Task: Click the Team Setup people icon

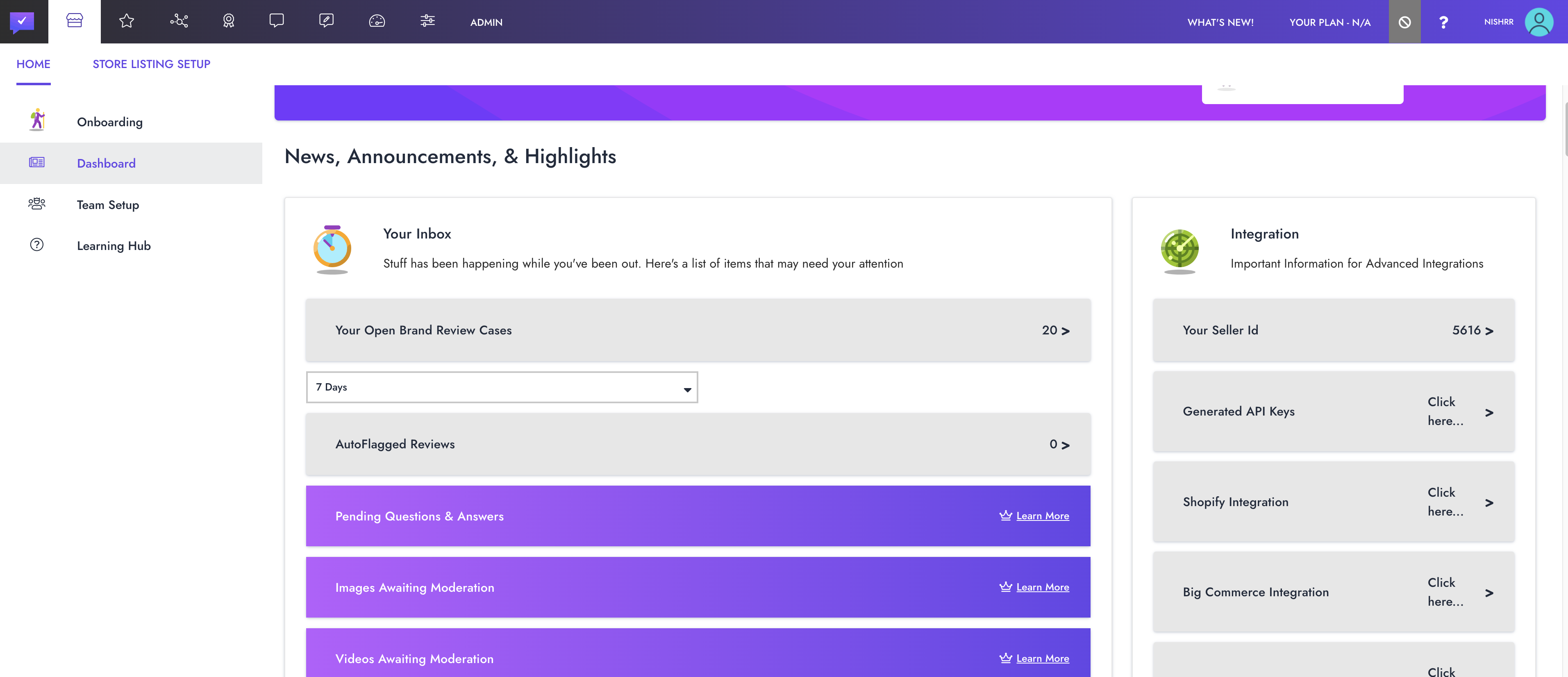Action: [x=36, y=203]
